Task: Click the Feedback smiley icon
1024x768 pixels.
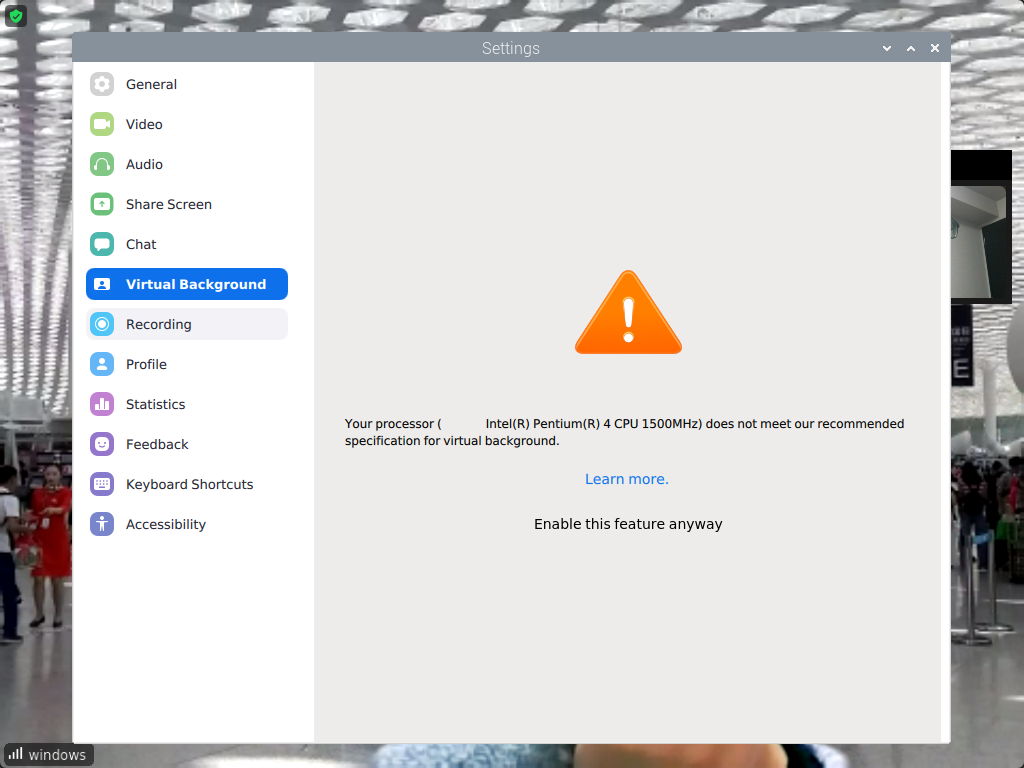Action: click(102, 444)
